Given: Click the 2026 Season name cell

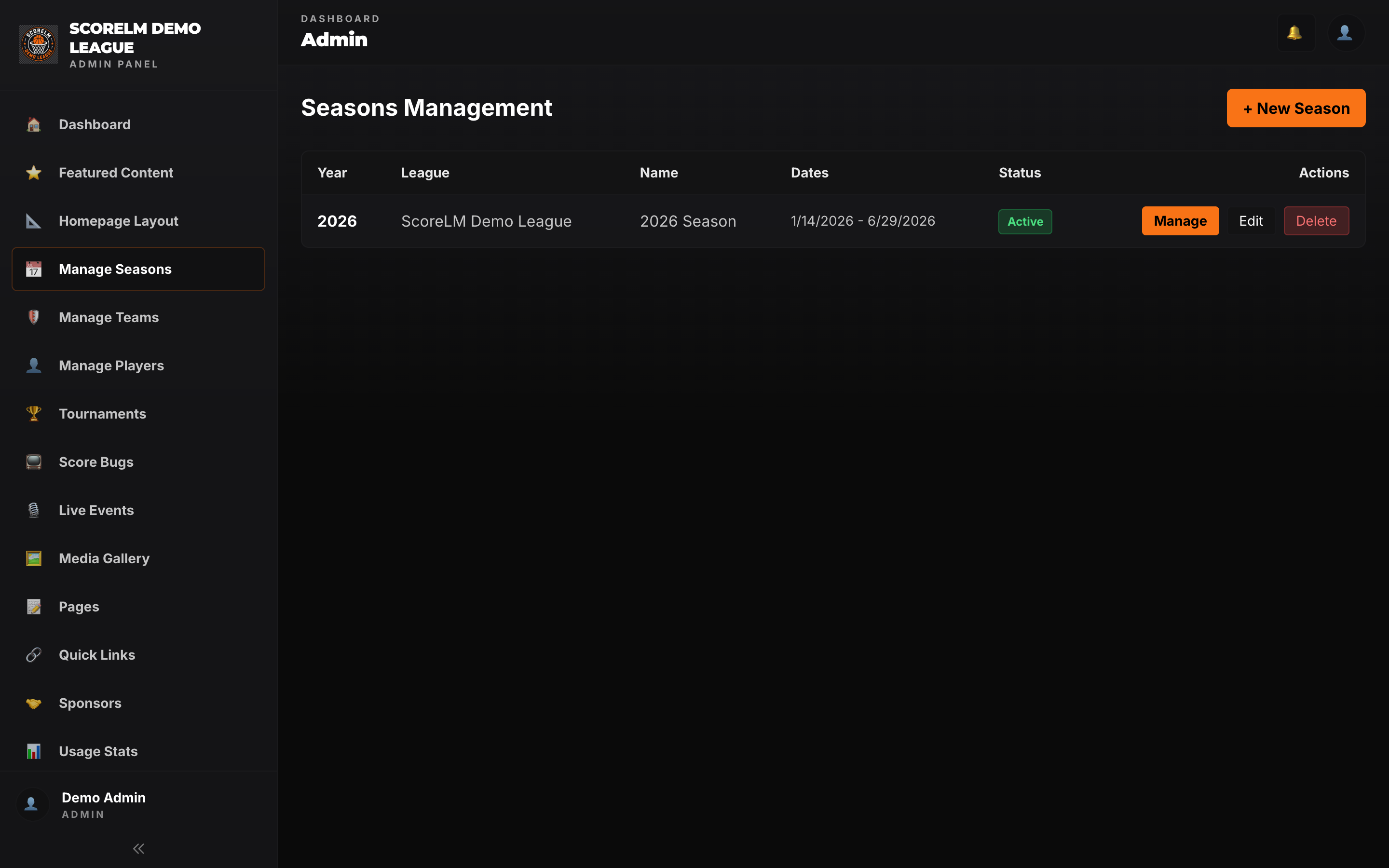Looking at the screenshot, I should coord(688,221).
